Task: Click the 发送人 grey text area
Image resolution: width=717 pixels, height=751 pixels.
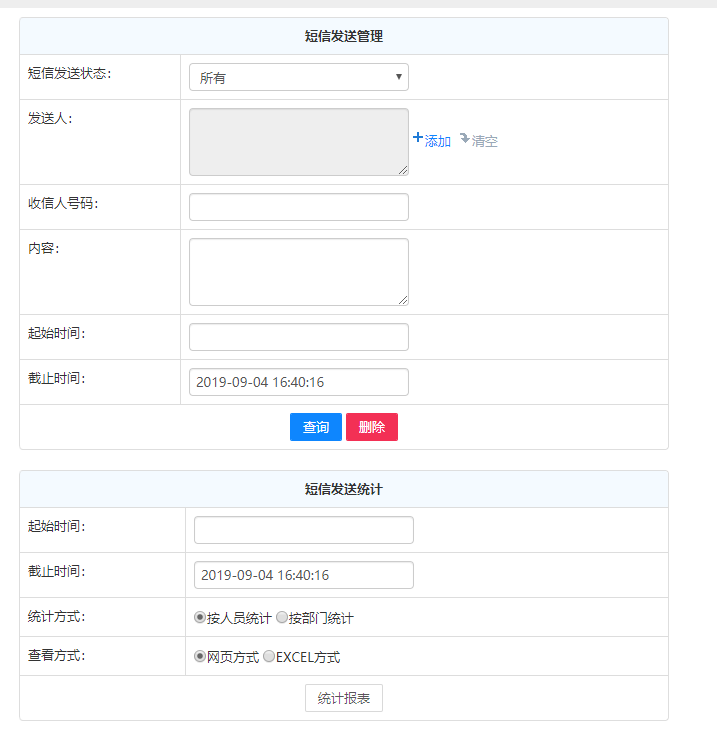Action: (x=298, y=142)
